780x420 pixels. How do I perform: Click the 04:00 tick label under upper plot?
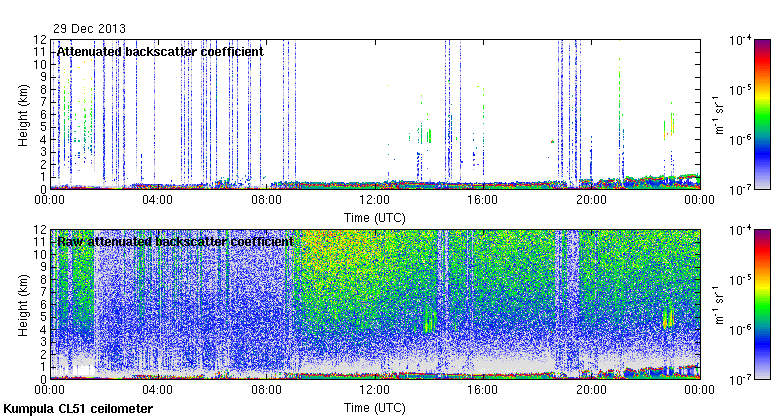click(x=158, y=200)
